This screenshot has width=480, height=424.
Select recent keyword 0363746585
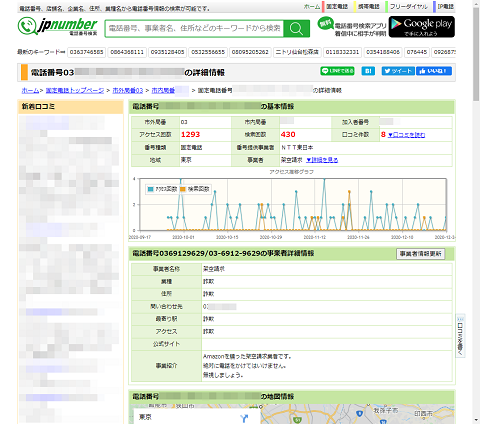86,52
